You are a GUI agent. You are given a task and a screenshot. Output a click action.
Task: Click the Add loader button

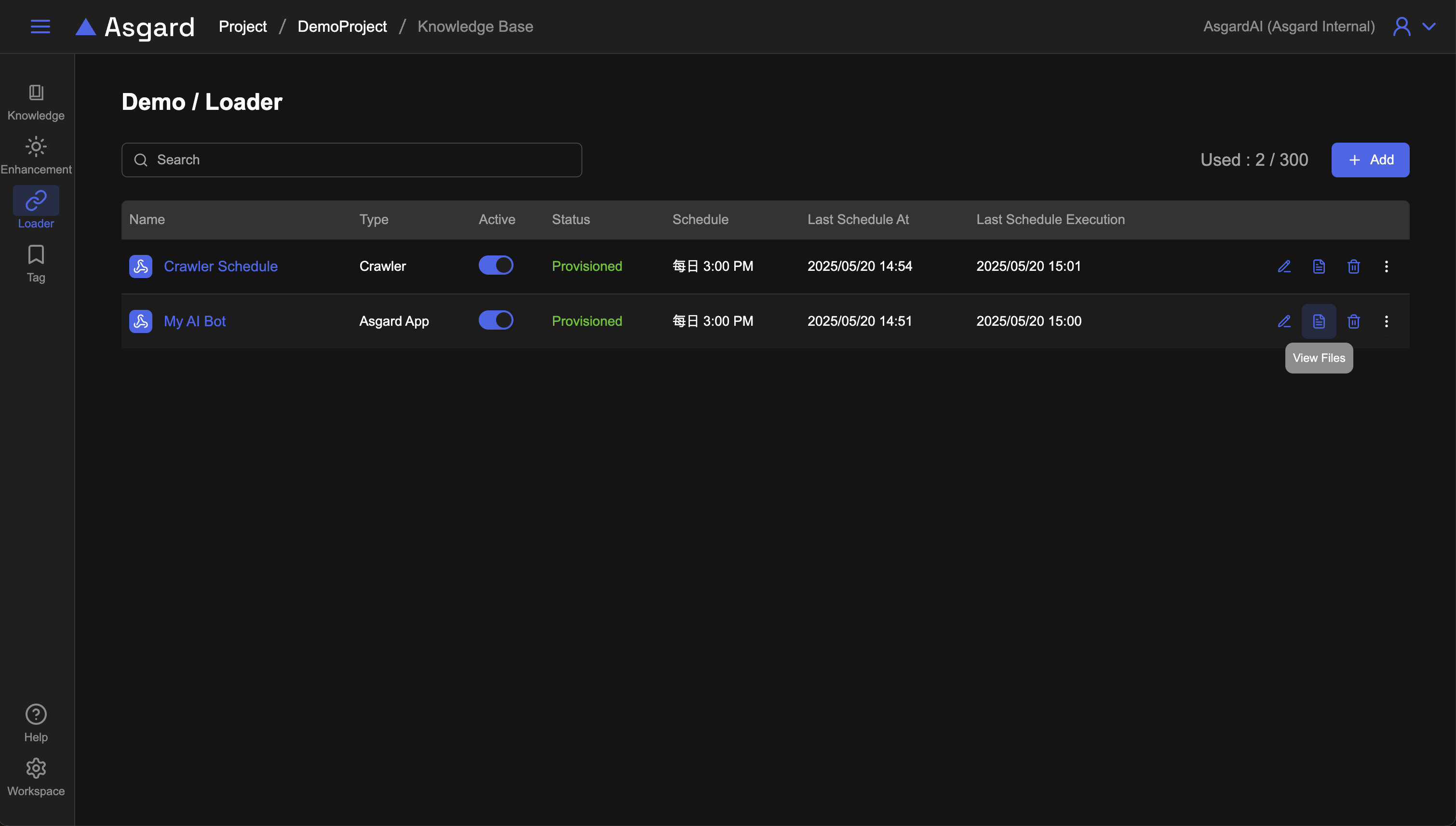1370,160
